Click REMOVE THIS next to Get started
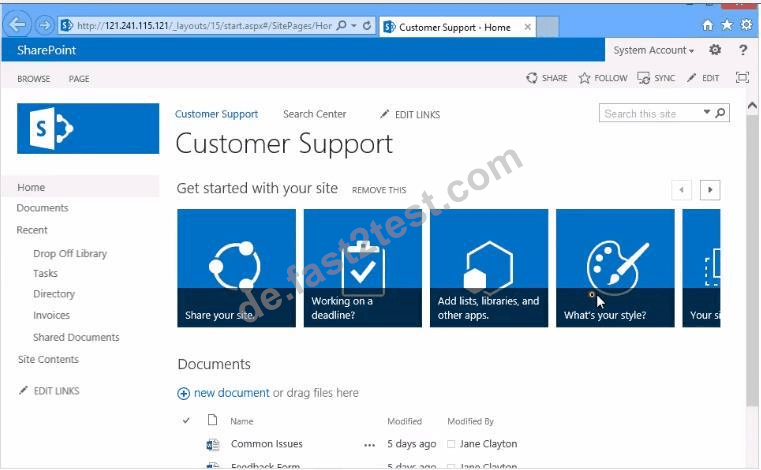761x470 pixels. 379,190
